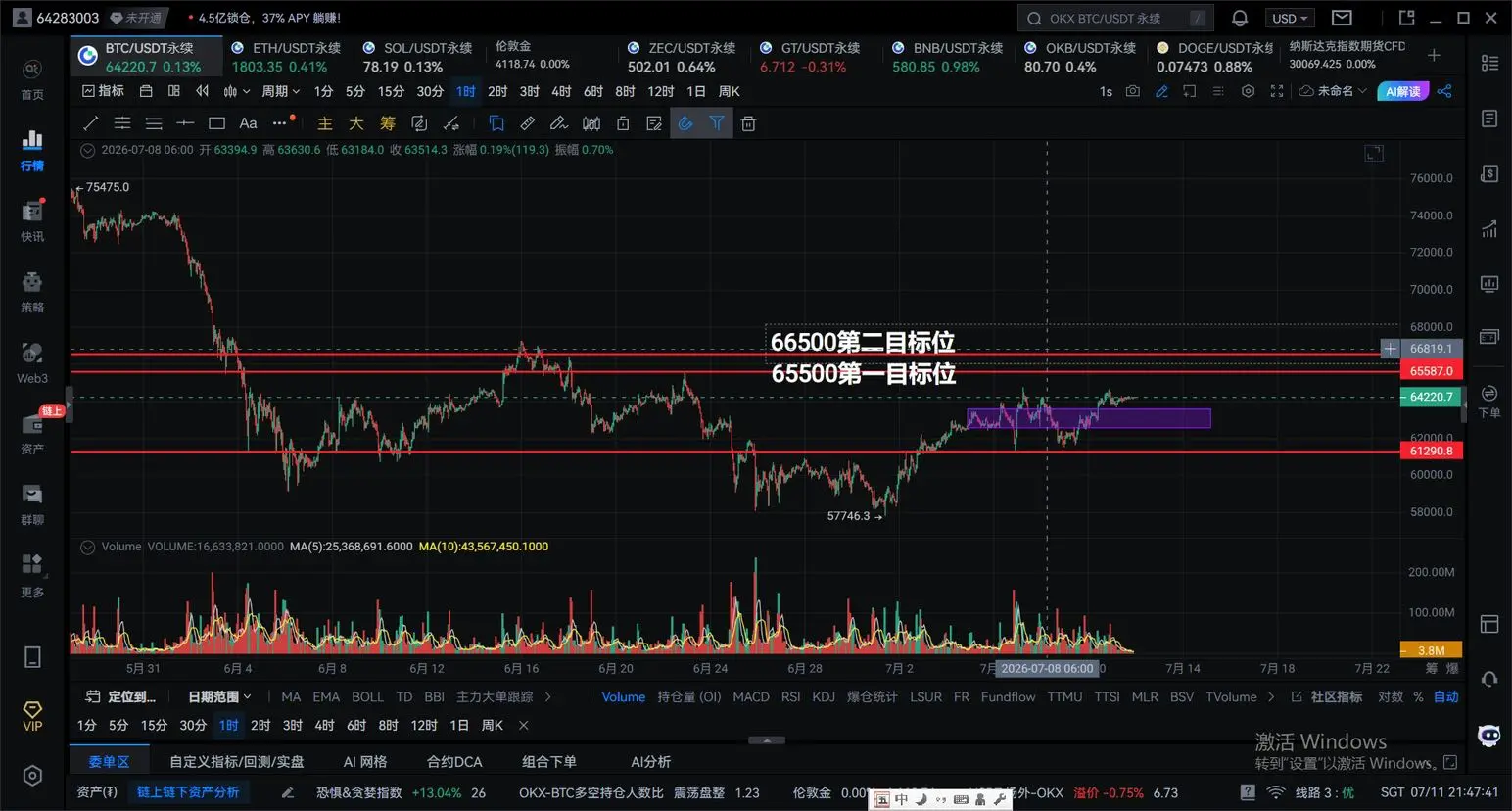Screen dimensions: 1512x811
Task: Open the notification bell
Action: 1239,18
